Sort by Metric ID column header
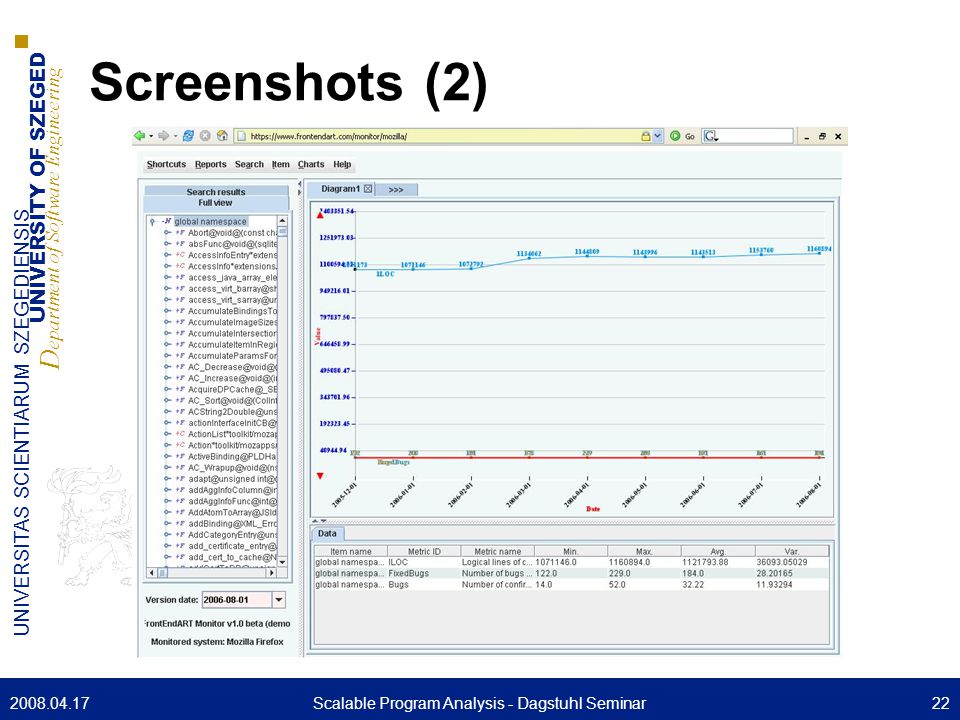The width and height of the screenshot is (960, 720). 424,551
